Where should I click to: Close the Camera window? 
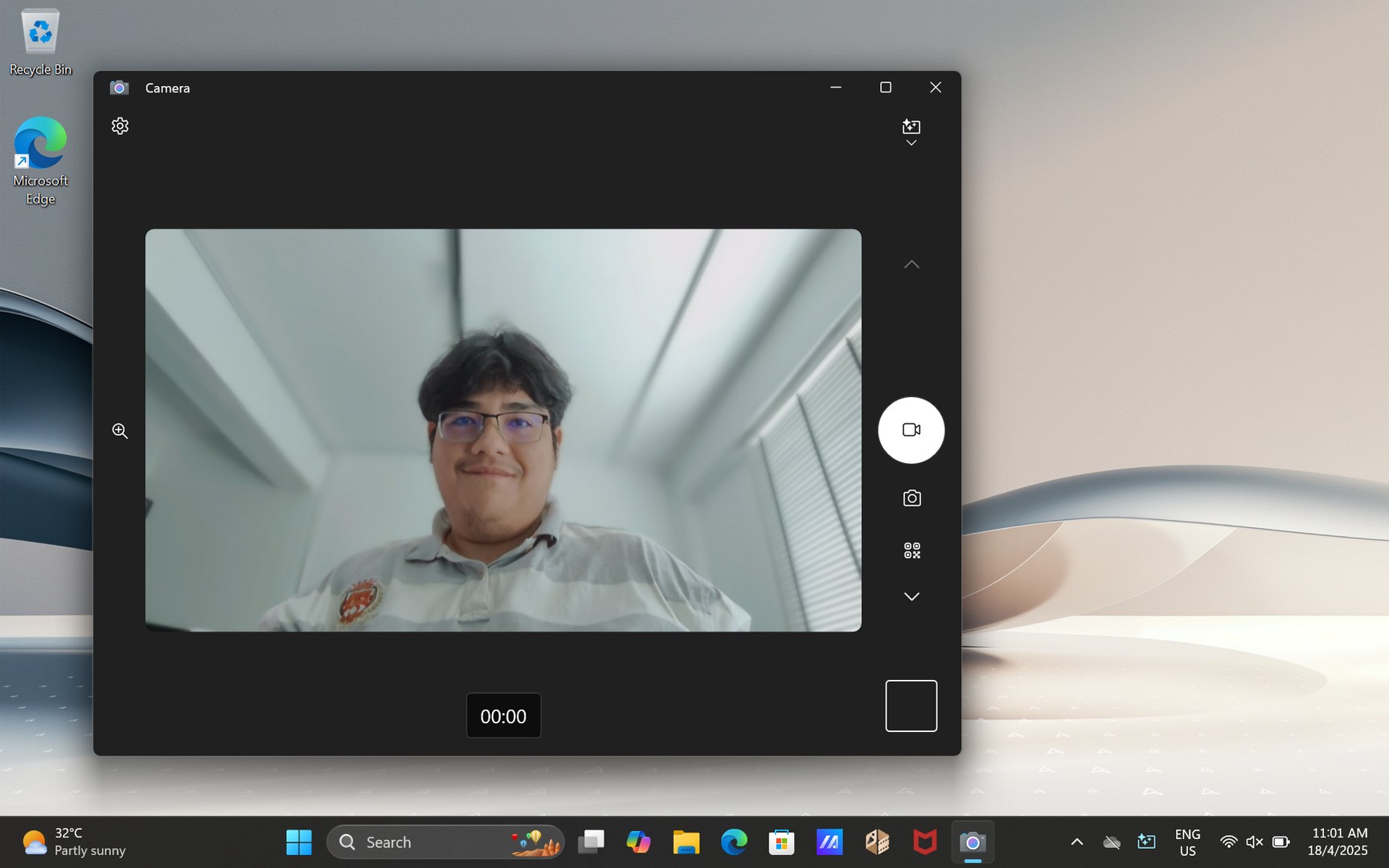click(936, 87)
